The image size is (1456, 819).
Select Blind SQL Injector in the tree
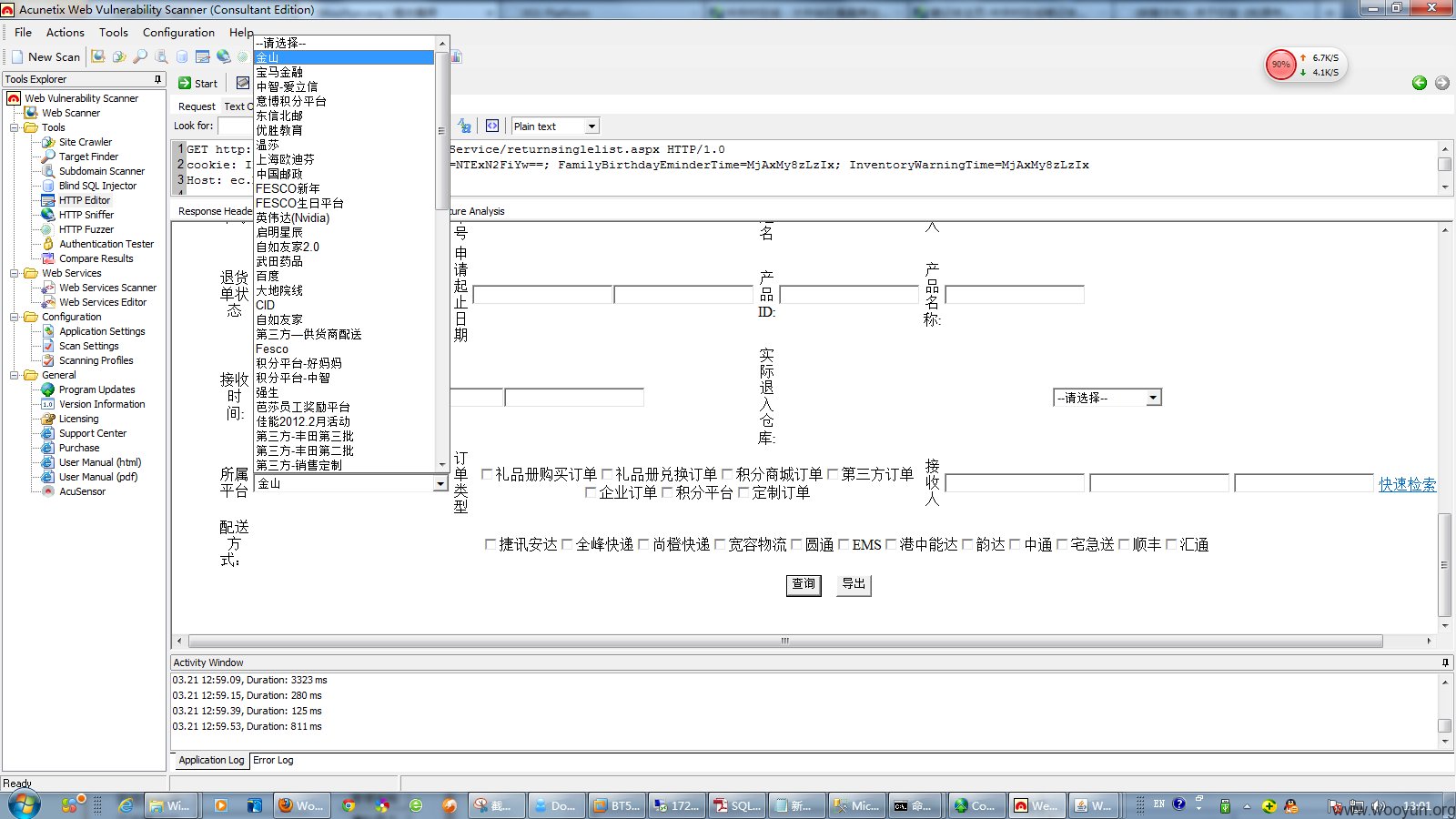pyautogui.click(x=97, y=186)
